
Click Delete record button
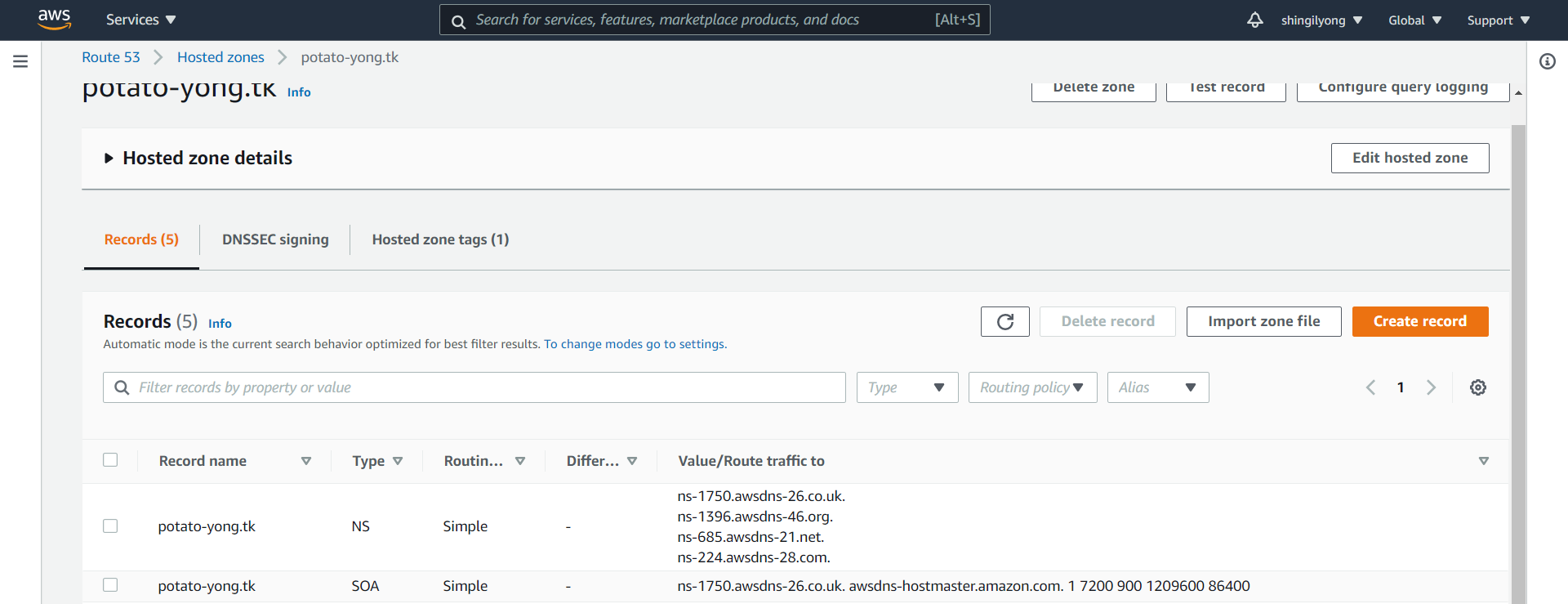coord(1107,321)
